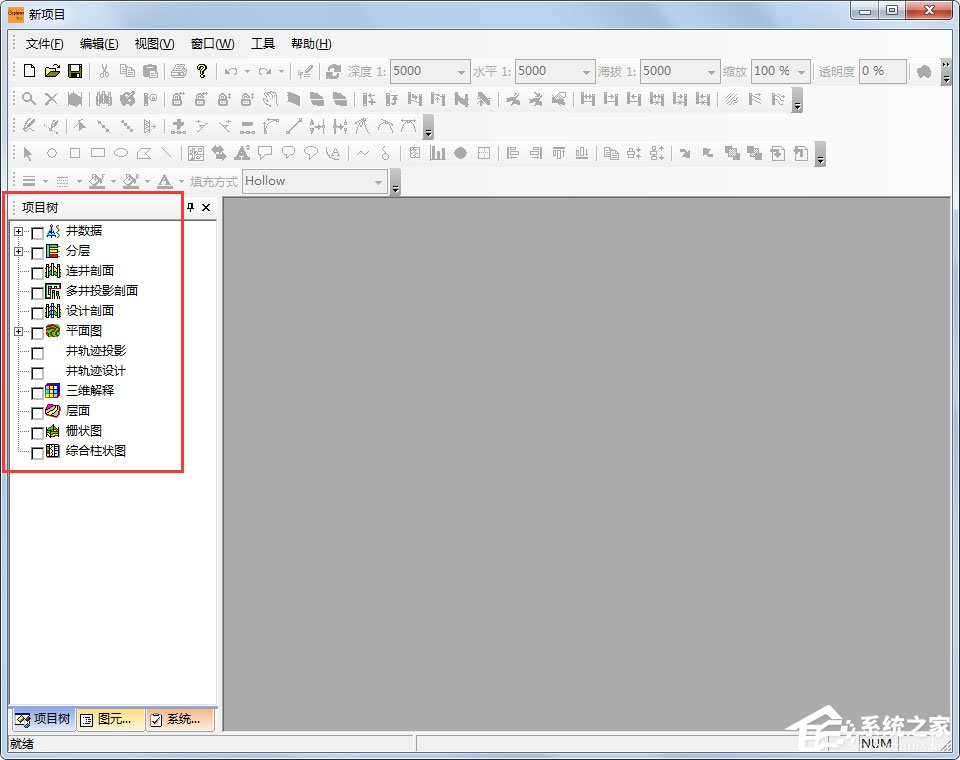Create a new project file
The image size is (960, 760).
coord(29,71)
